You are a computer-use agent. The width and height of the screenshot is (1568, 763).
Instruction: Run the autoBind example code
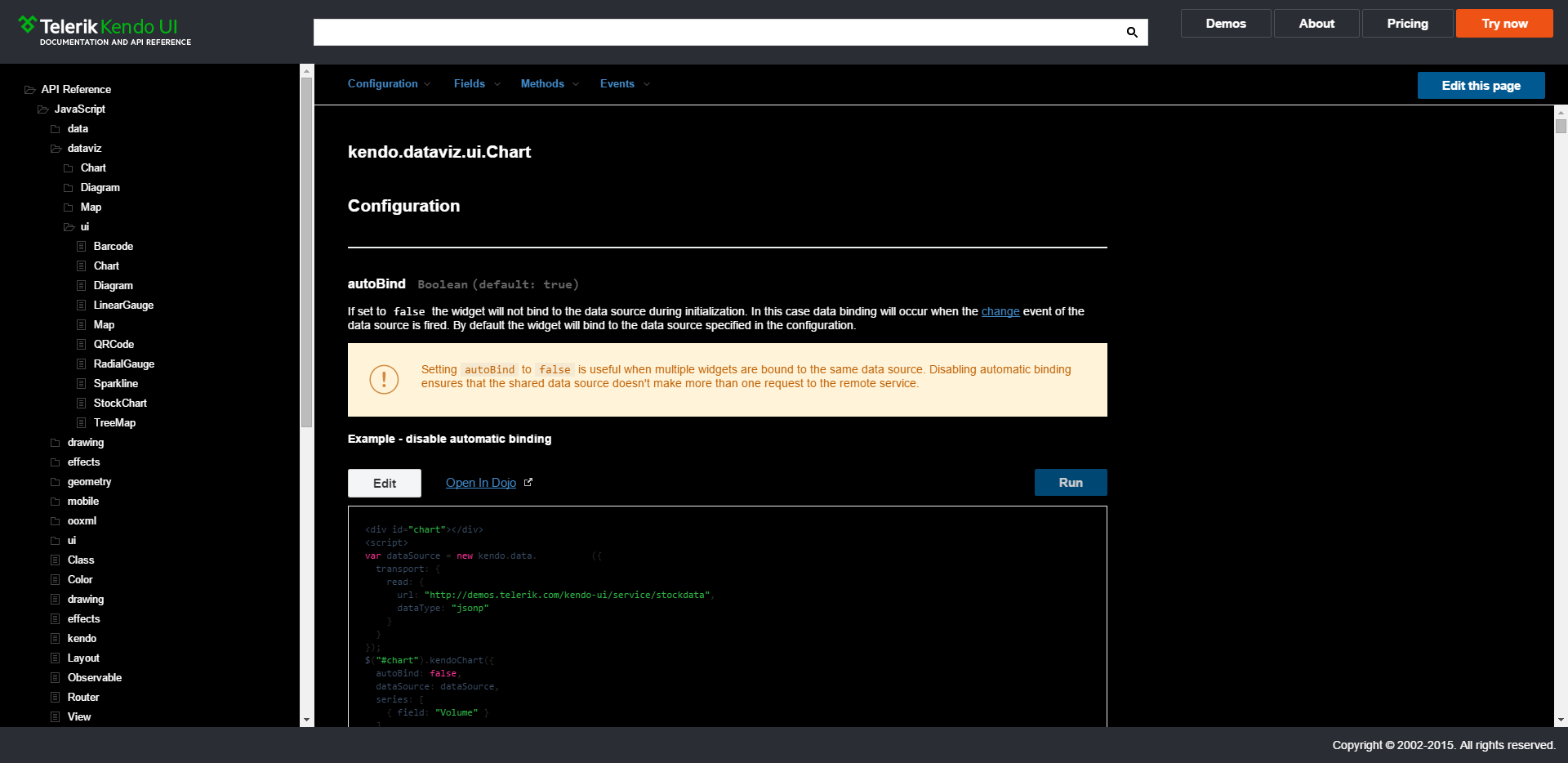tap(1071, 483)
